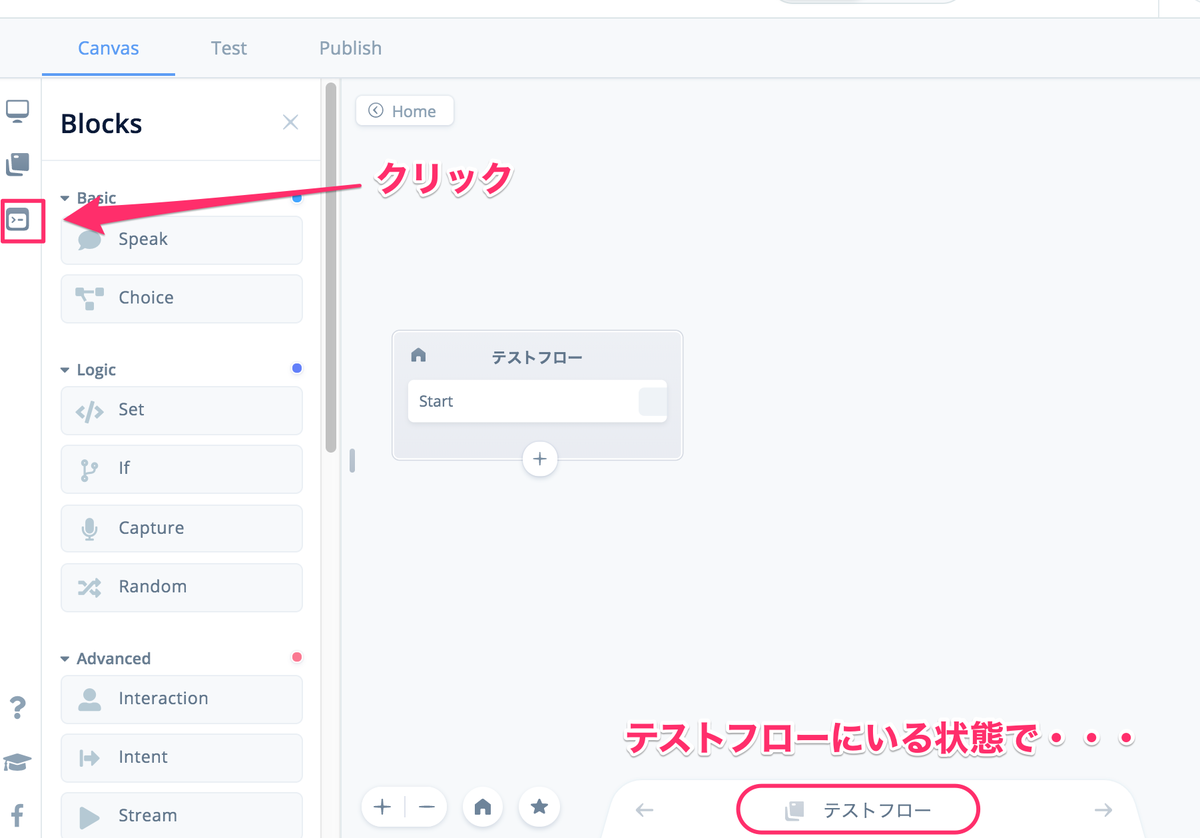Open the API console tool in the left sidebar

point(21,219)
